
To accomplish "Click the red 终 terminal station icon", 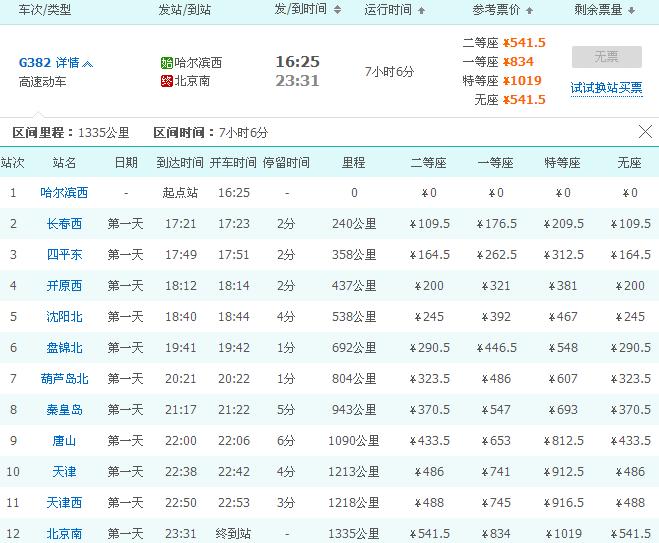I will click(x=166, y=81).
